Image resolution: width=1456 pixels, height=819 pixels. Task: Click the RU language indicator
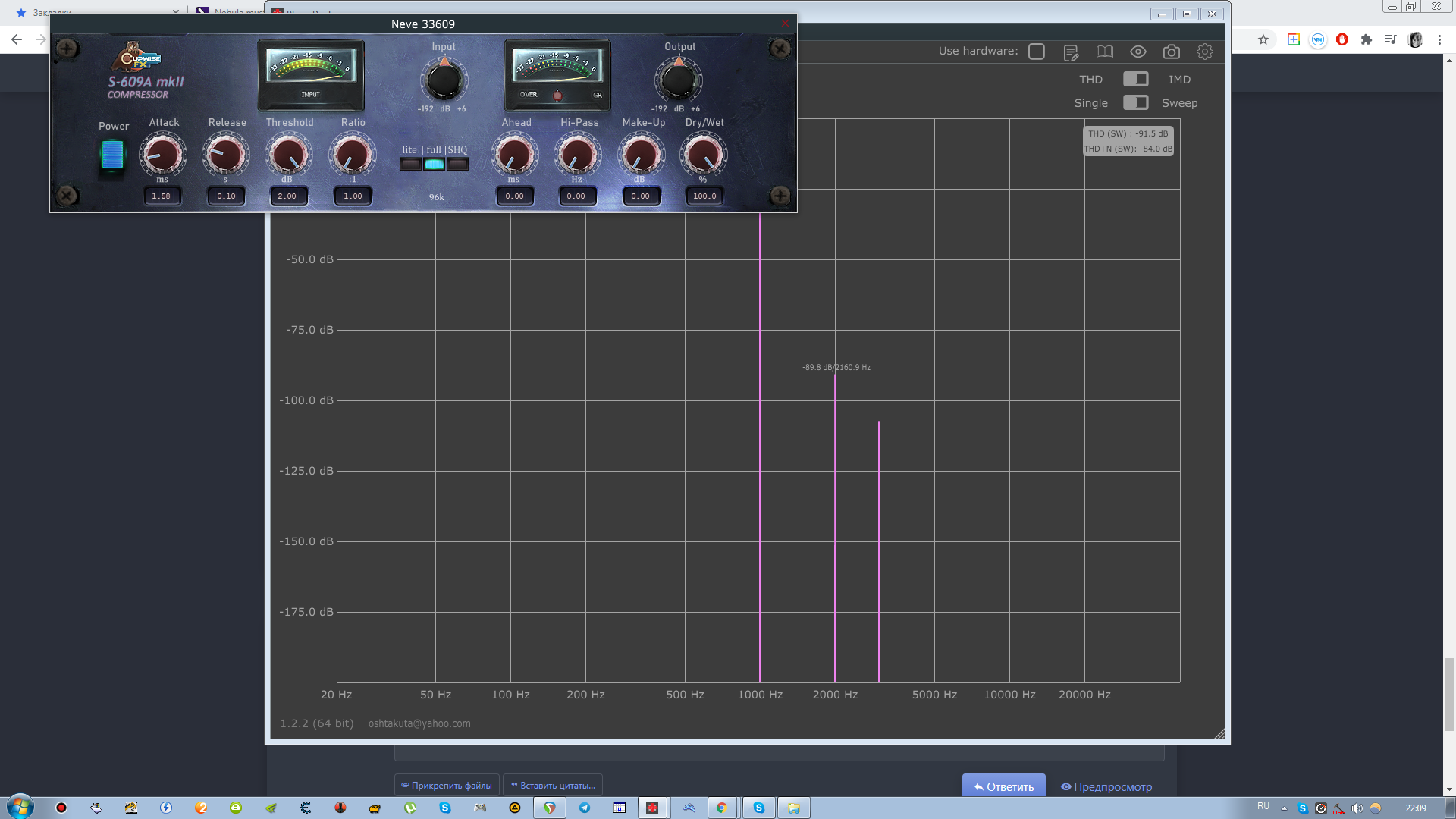pos(1263,806)
